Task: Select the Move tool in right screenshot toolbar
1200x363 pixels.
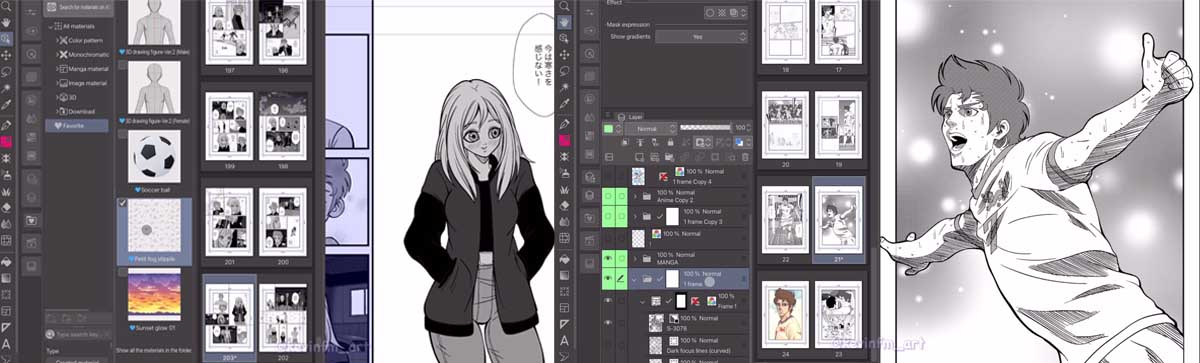Action: pyautogui.click(x=565, y=54)
